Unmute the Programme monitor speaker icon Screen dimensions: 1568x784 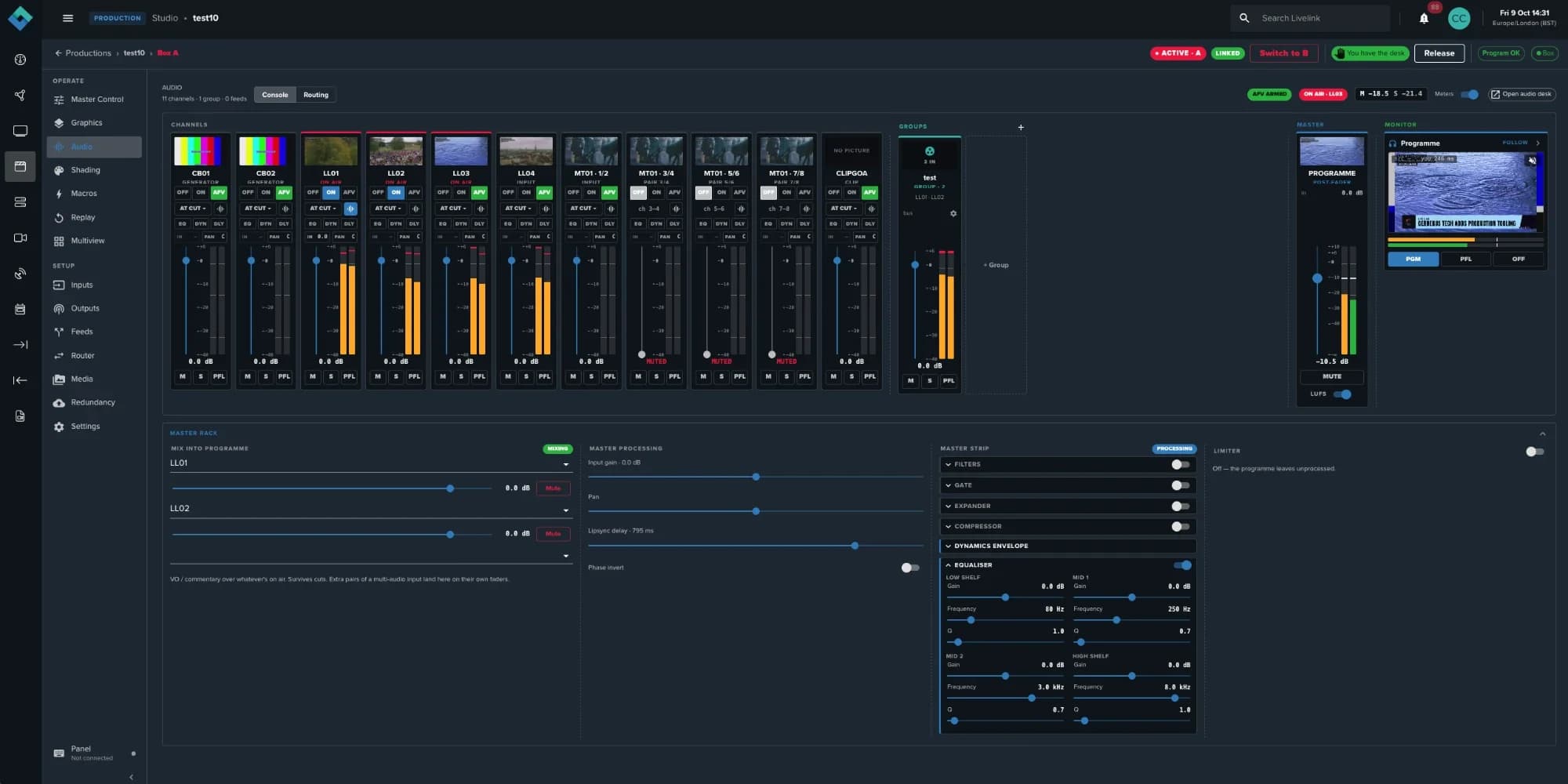(x=1532, y=161)
